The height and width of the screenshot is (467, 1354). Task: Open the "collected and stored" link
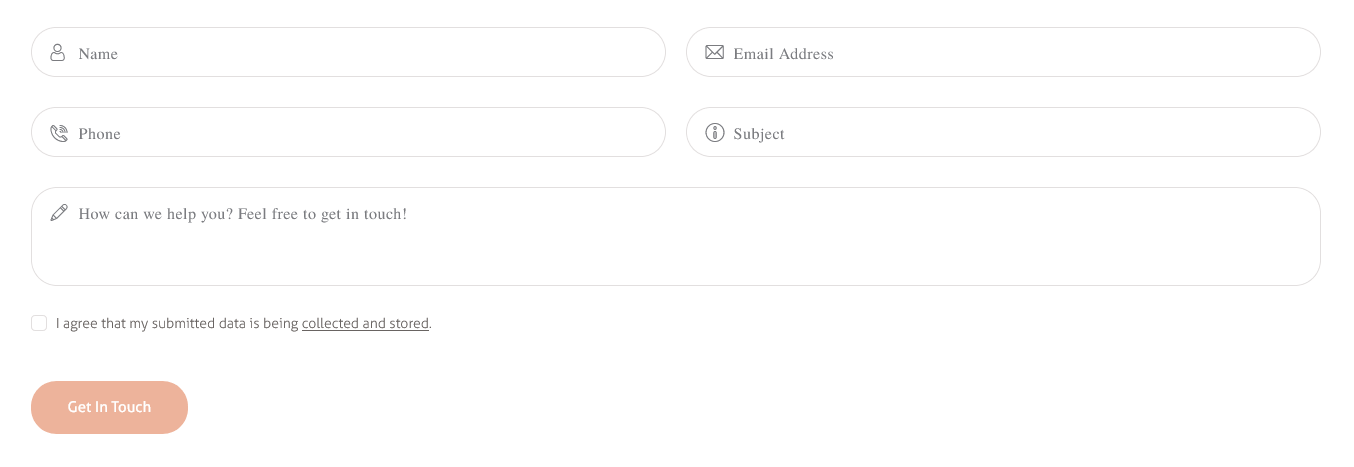pyautogui.click(x=365, y=324)
